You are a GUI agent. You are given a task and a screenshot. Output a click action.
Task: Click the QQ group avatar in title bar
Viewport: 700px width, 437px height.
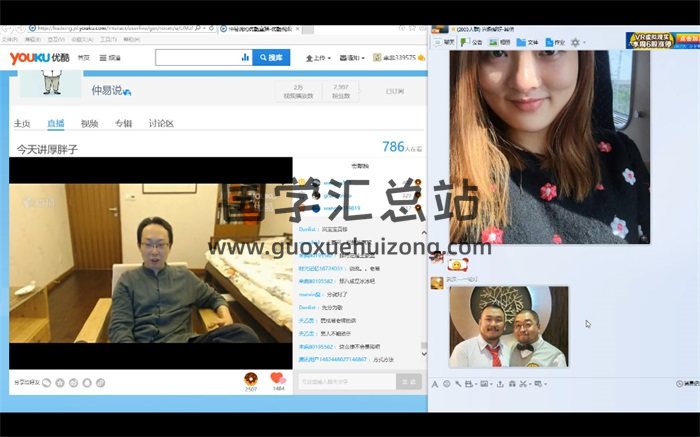coord(440,29)
